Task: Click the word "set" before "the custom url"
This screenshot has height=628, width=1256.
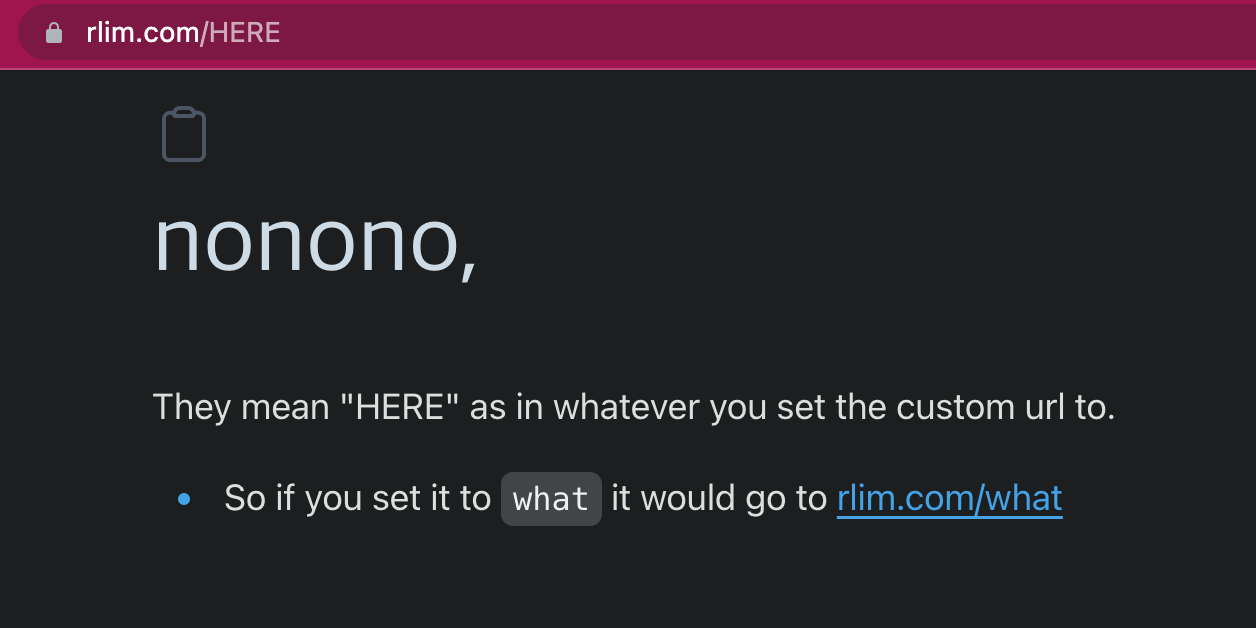Action: [800, 408]
